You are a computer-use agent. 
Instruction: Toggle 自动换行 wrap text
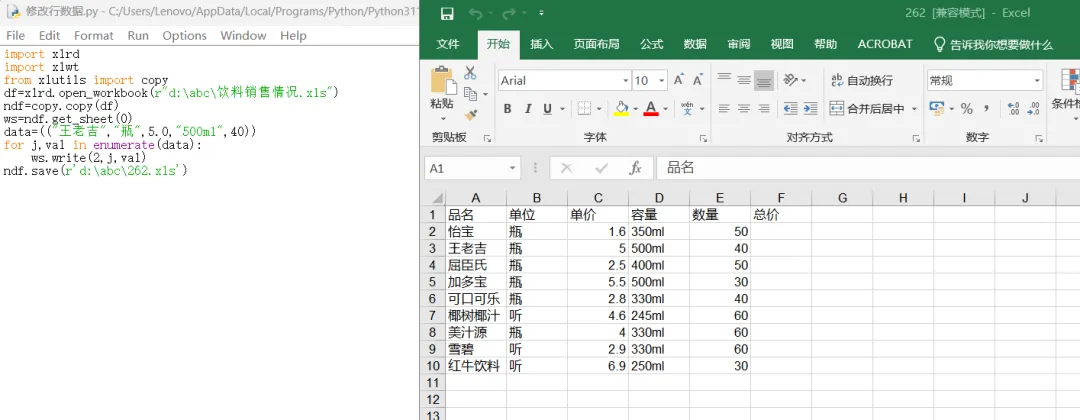click(x=862, y=81)
